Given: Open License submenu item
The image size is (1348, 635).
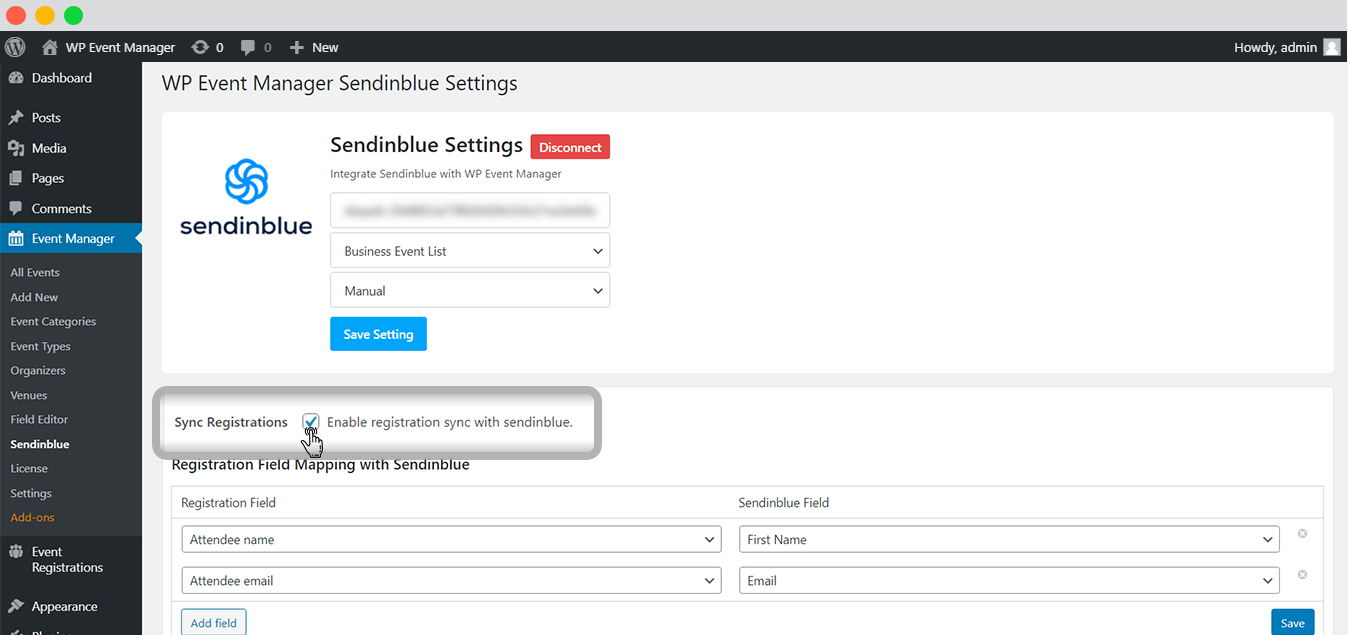Looking at the screenshot, I should [29, 469].
